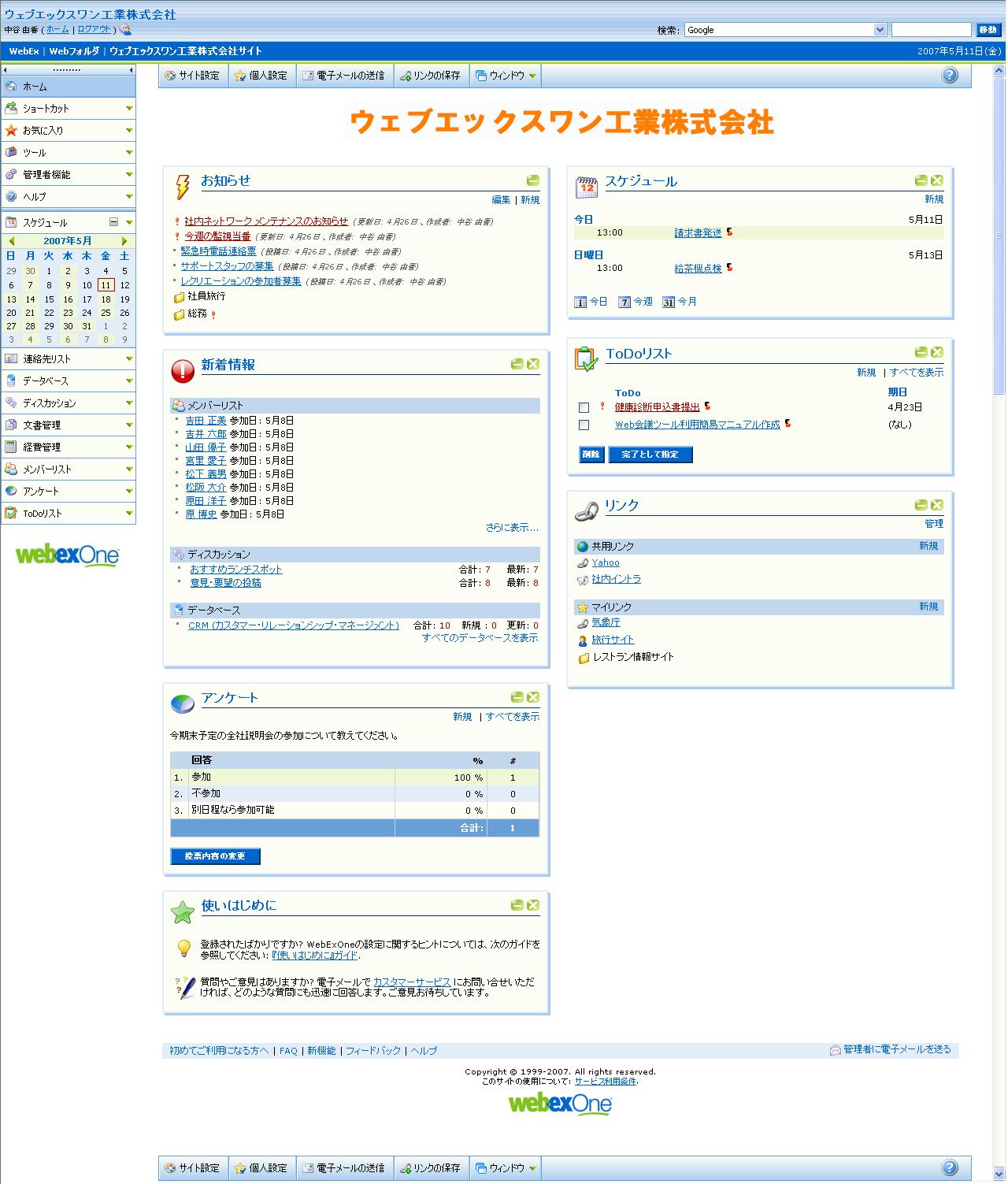Open the Yahoo shared link

pos(606,562)
